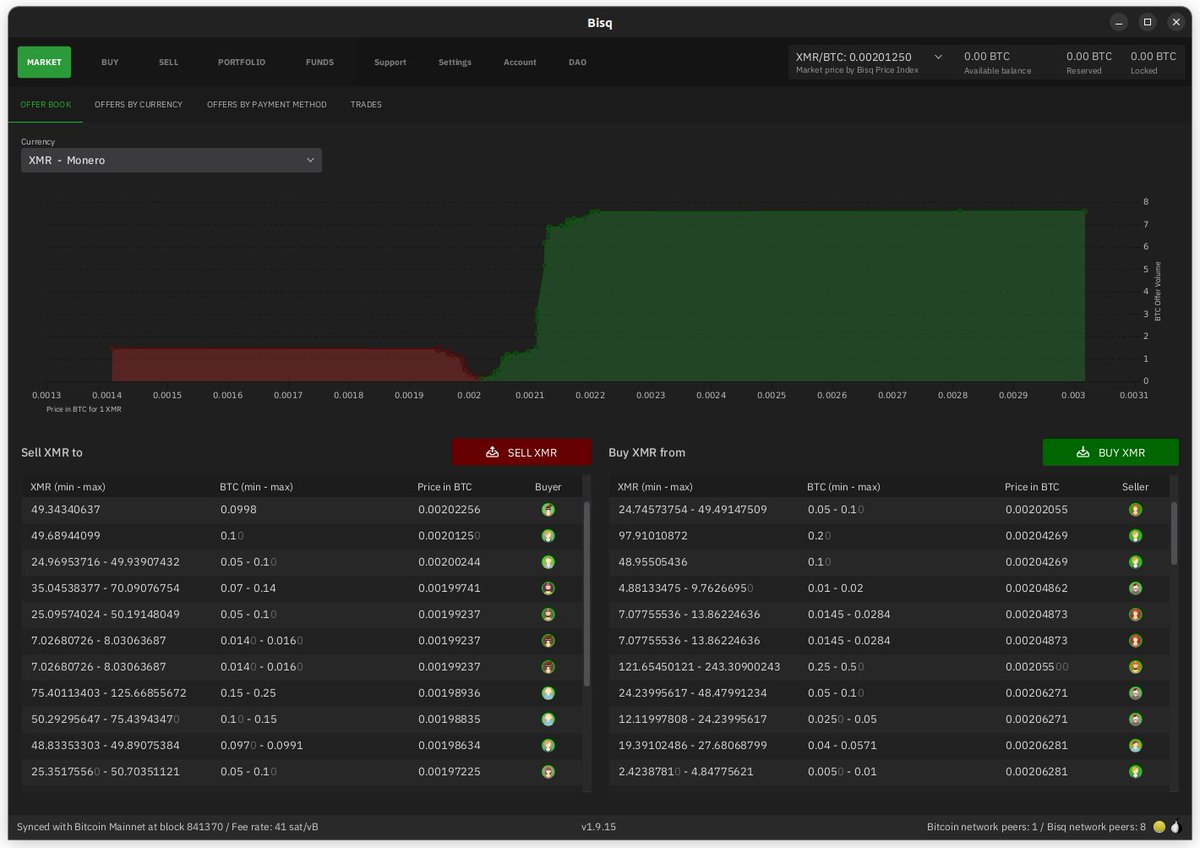The image size is (1200, 848).
Task: Click seller avatar in the 19.39102486 row
Action: click(1135, 745)
